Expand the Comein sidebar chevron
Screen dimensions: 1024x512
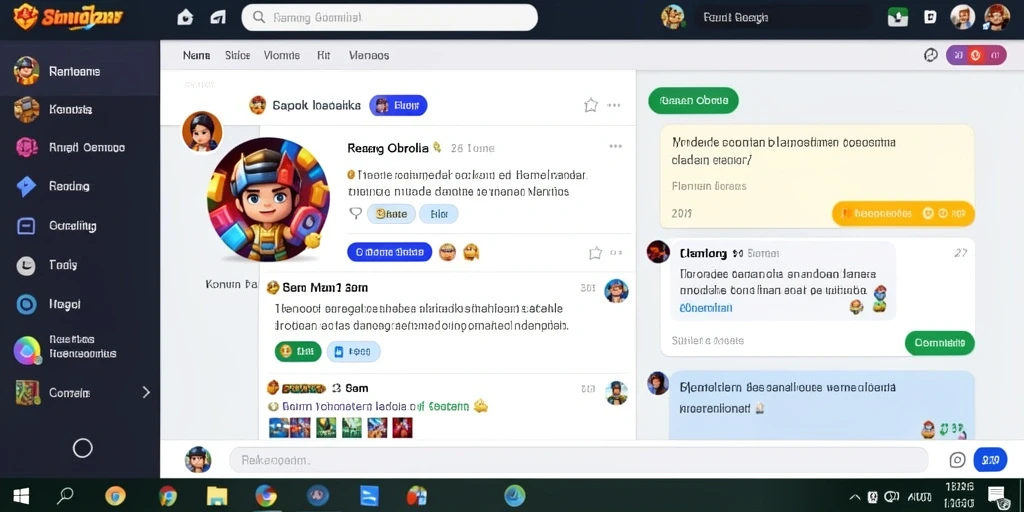click(x=146, y=392)
